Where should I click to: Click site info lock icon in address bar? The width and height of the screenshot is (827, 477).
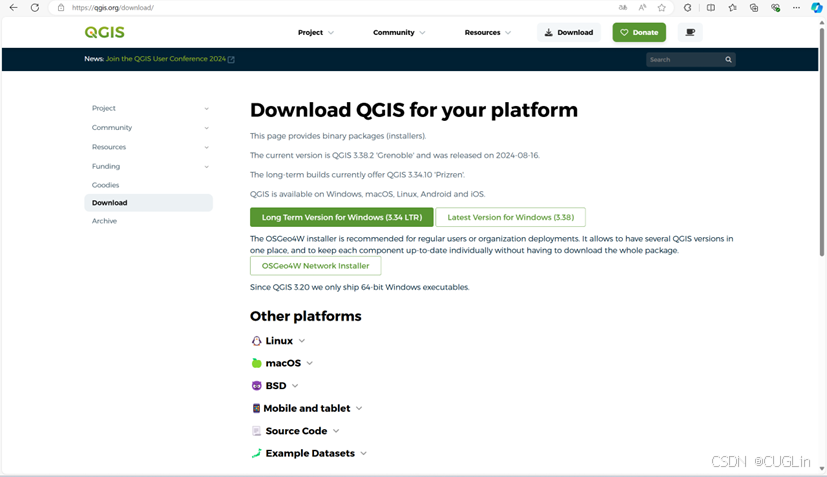click(61, 7)
